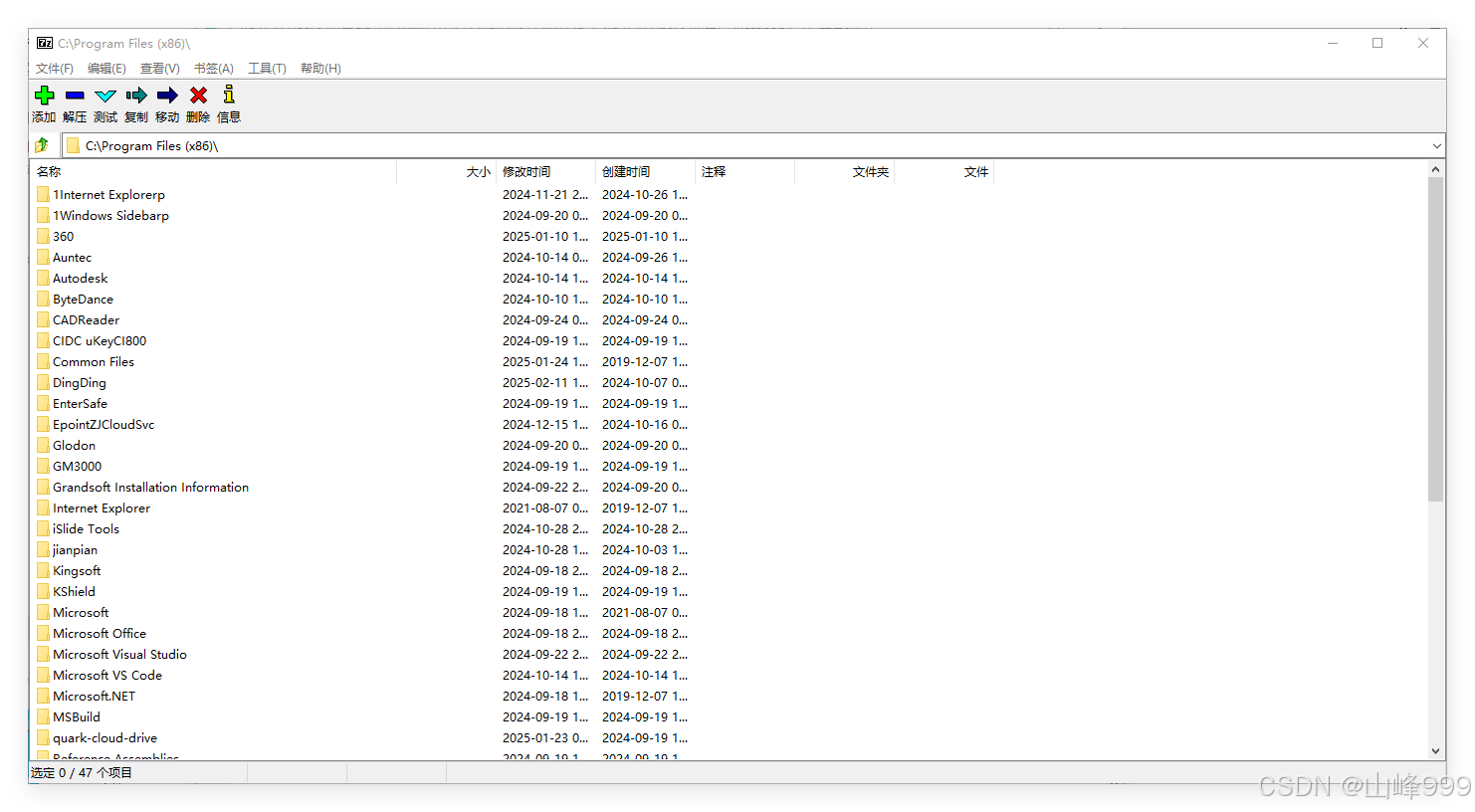The image size is (1475, 812).
Task: Sort by the 创建时间 column header
Action: (646, 172)
